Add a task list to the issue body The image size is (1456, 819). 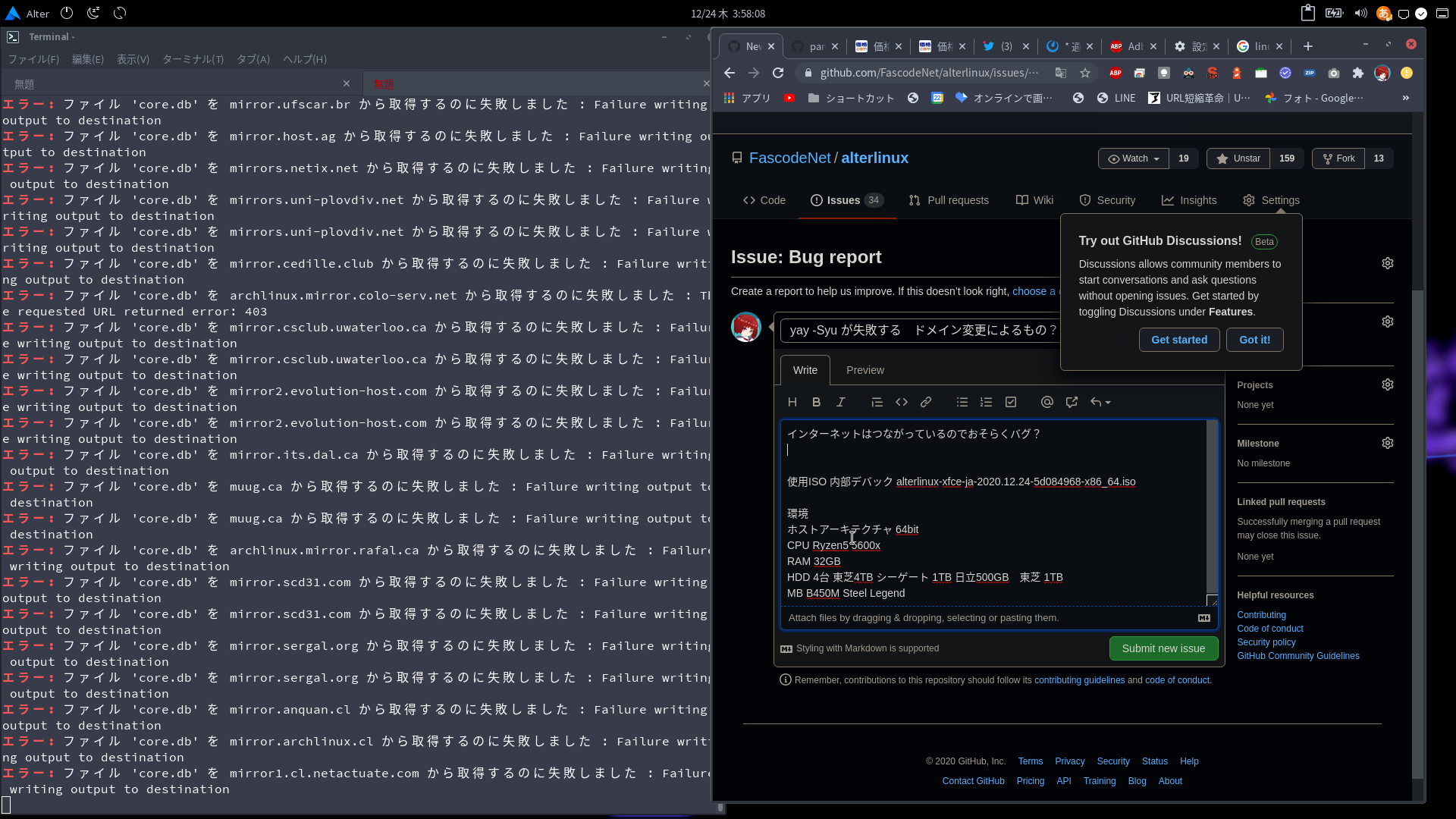coord(1010,402)
